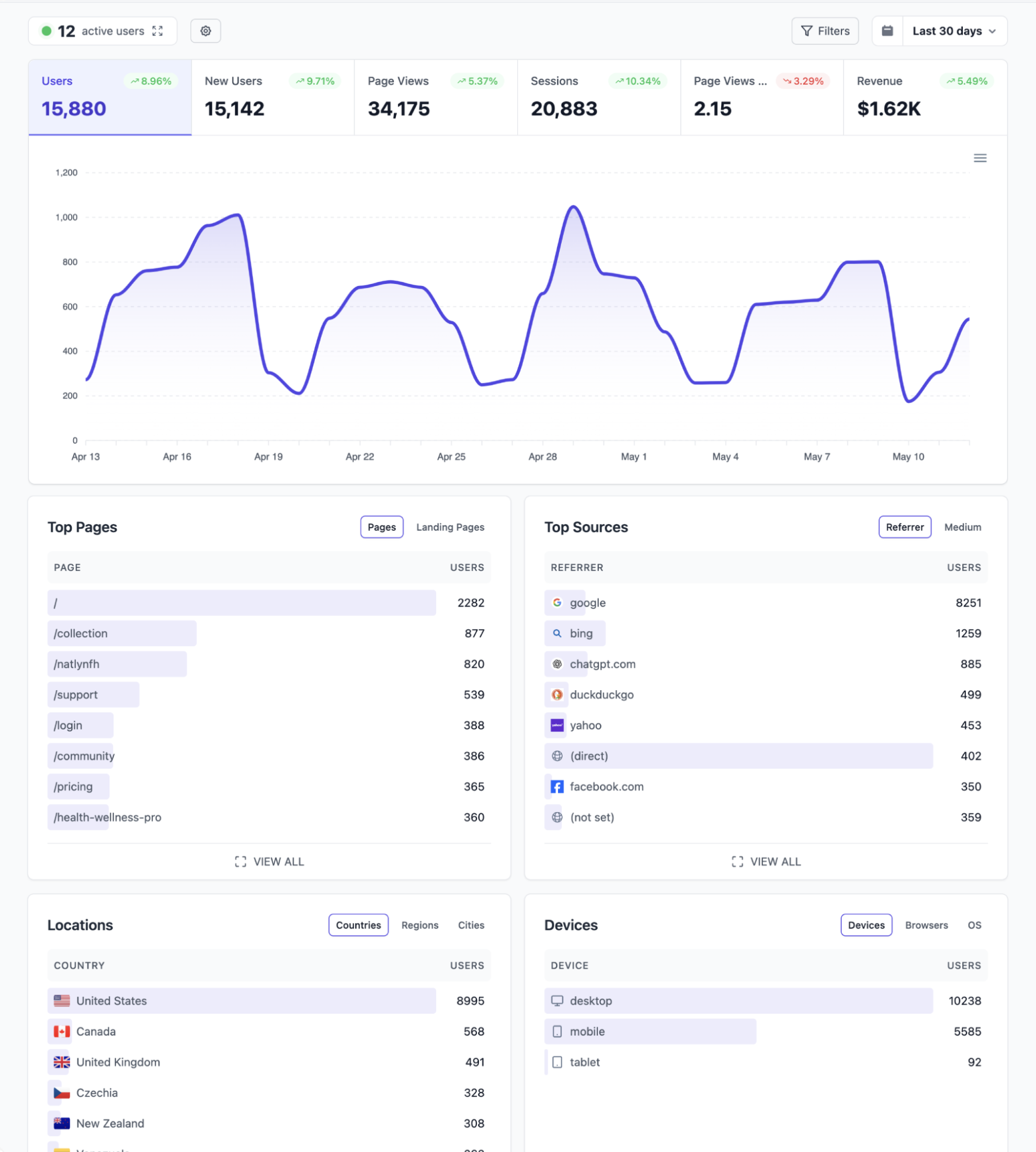Switch Top Sources to Medium view
Image resolution: width=1036 pixels, height=1152 pixels.
(x=962, y=527)
